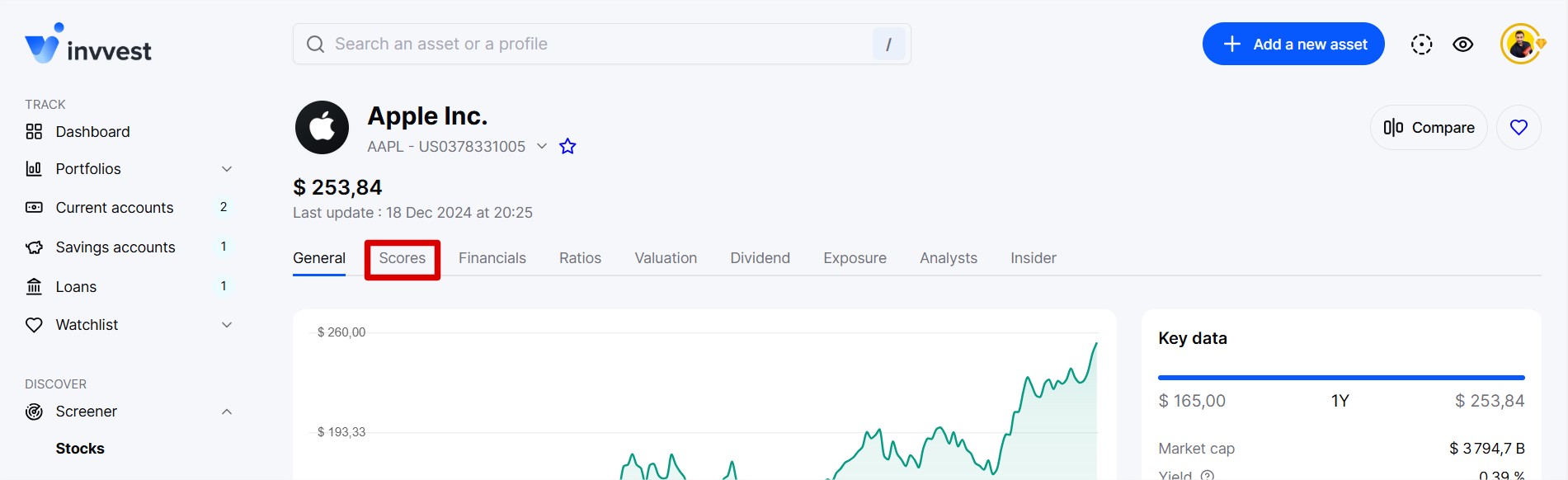Click the Portfolios sidebar label
This screenshot has width=1568, height=480.
(x=88, y=169)
